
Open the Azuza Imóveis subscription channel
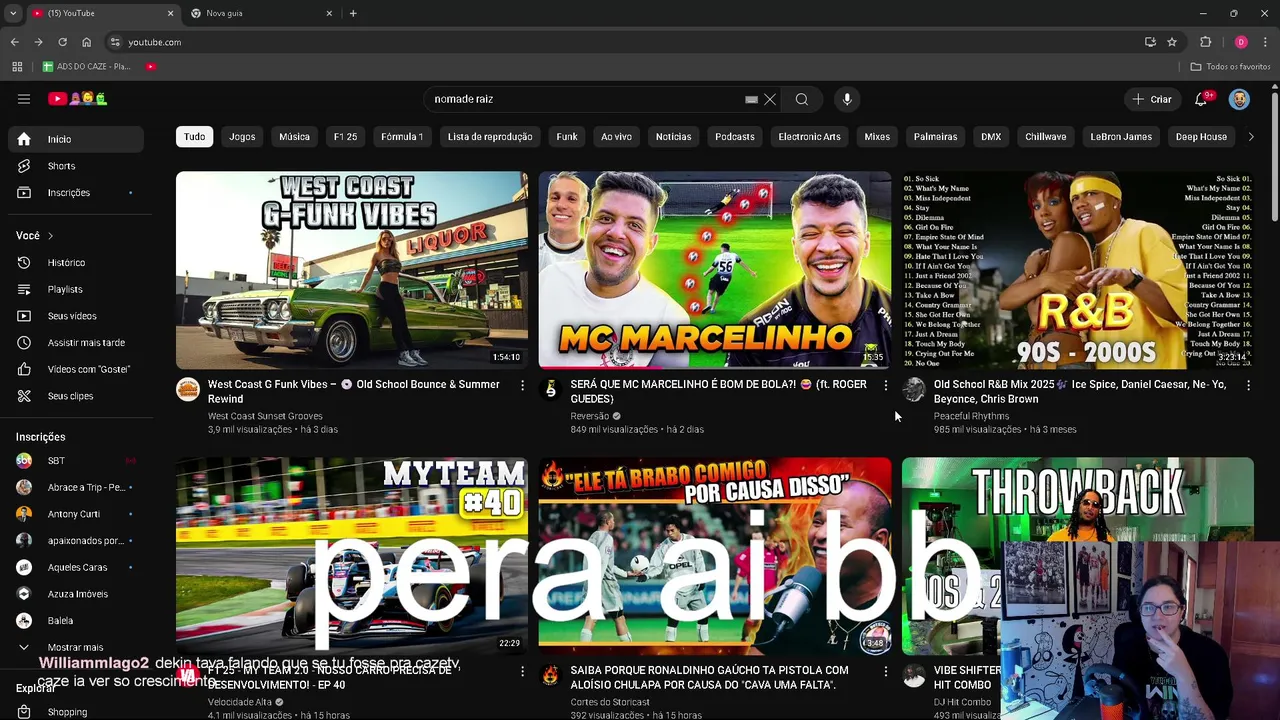click(x=76, y=594)
